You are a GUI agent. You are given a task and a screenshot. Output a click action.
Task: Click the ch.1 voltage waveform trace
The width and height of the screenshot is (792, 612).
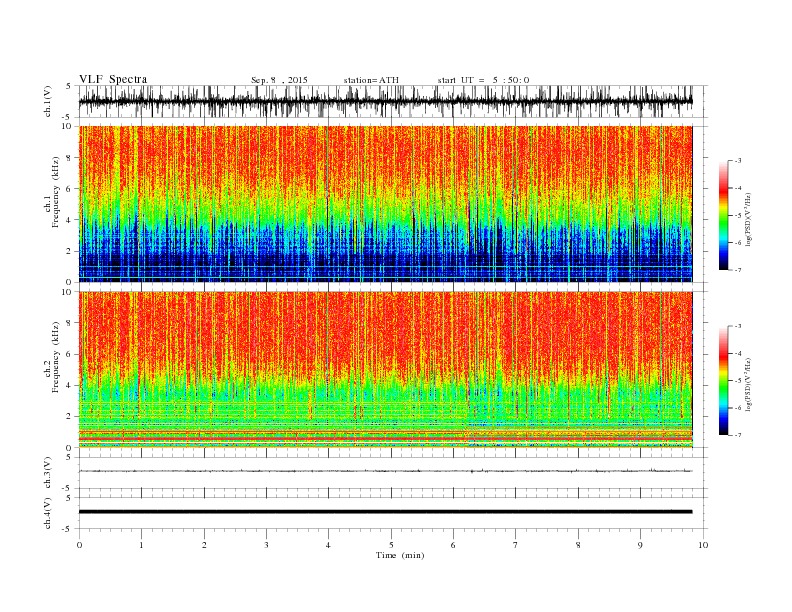coord(385,101)
